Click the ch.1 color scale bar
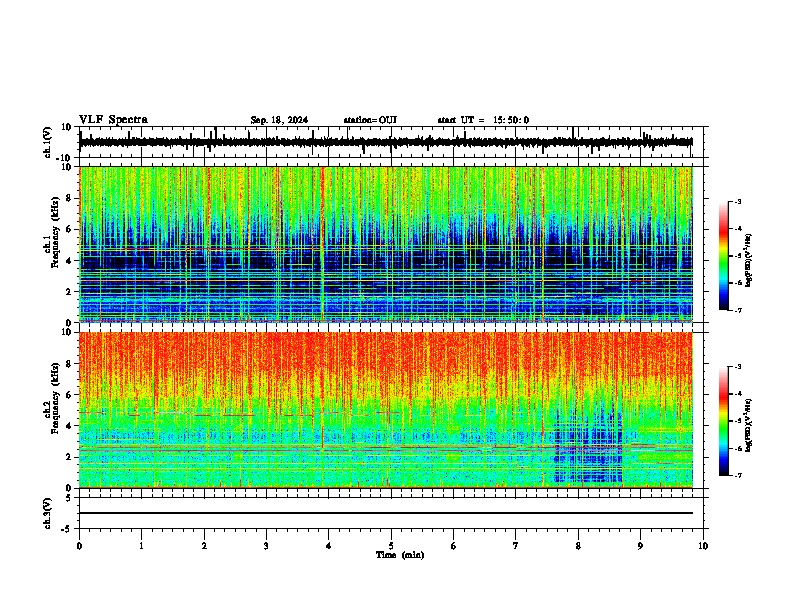The height and width of the screenshot is (612, 792). pyautogui.click(x=724, y=256)
